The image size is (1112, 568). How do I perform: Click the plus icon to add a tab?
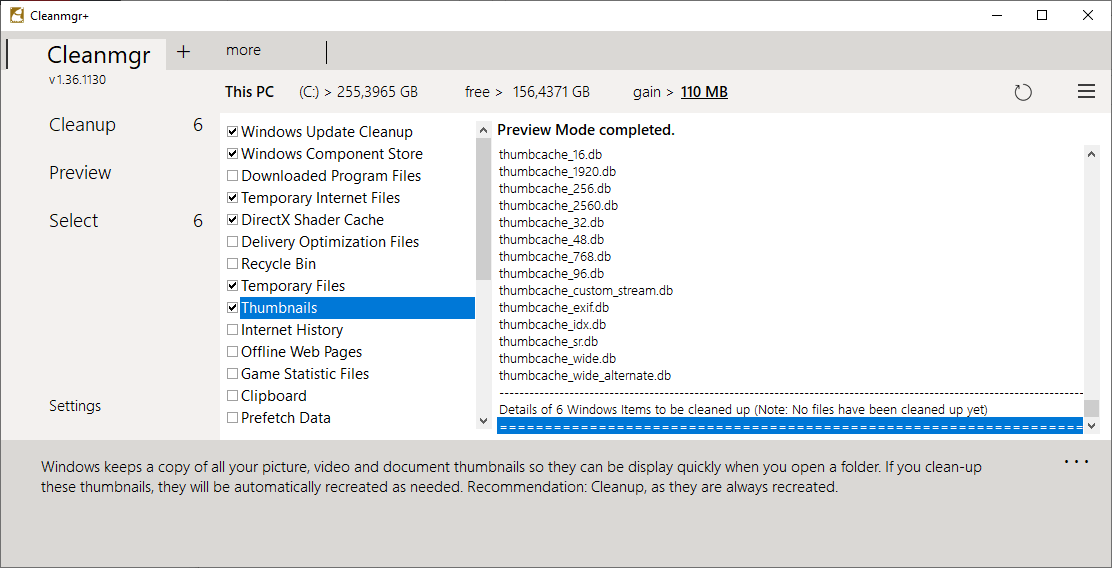[184, 52]
